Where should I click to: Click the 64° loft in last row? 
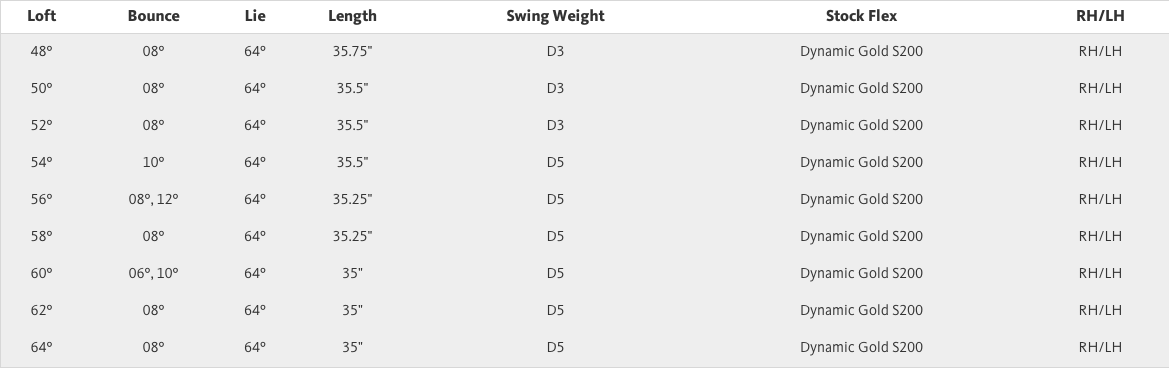pyautogui.click(x=42, y=346)
